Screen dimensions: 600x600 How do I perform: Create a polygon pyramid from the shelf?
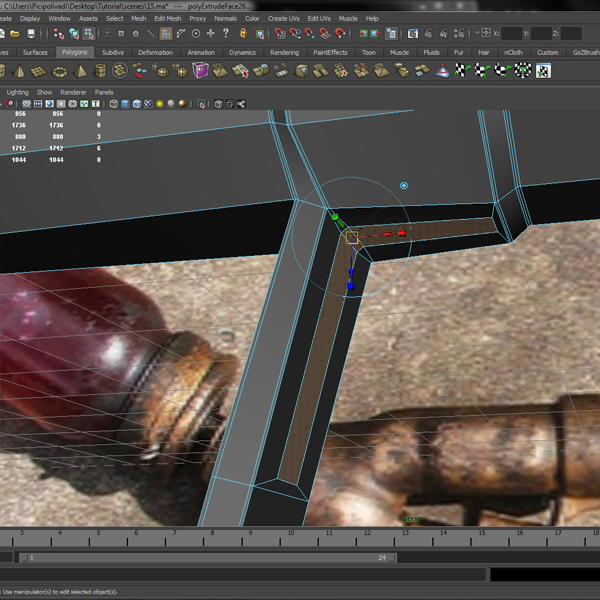[80, 71]
